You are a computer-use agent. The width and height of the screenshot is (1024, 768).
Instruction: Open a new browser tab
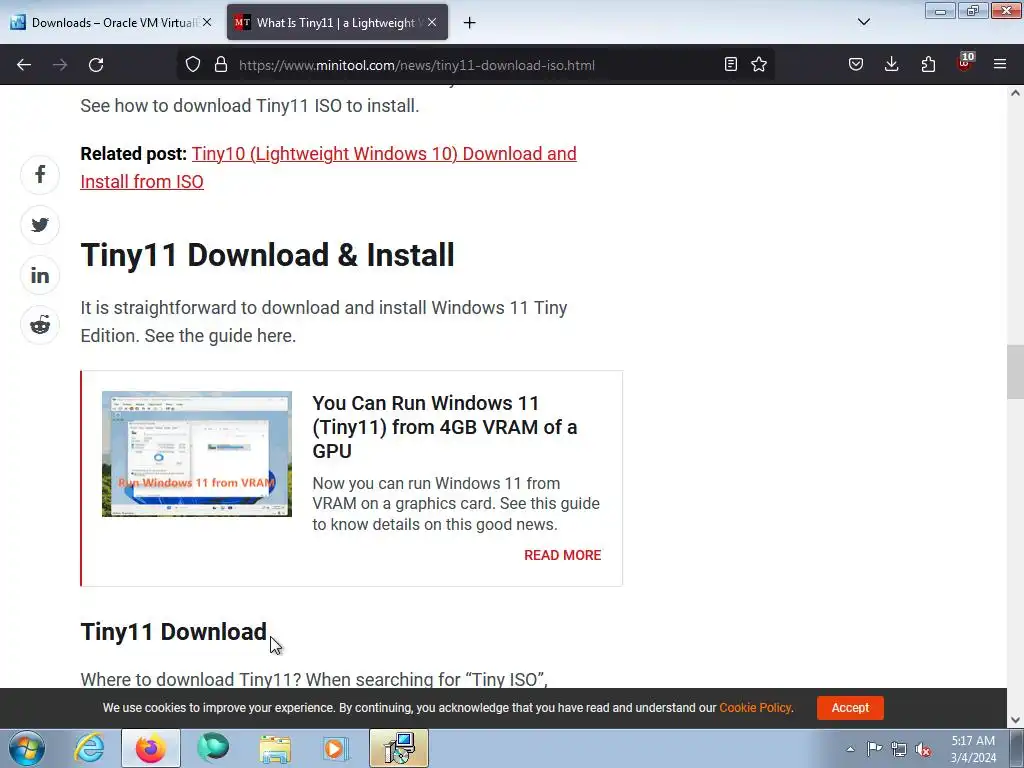470,23
